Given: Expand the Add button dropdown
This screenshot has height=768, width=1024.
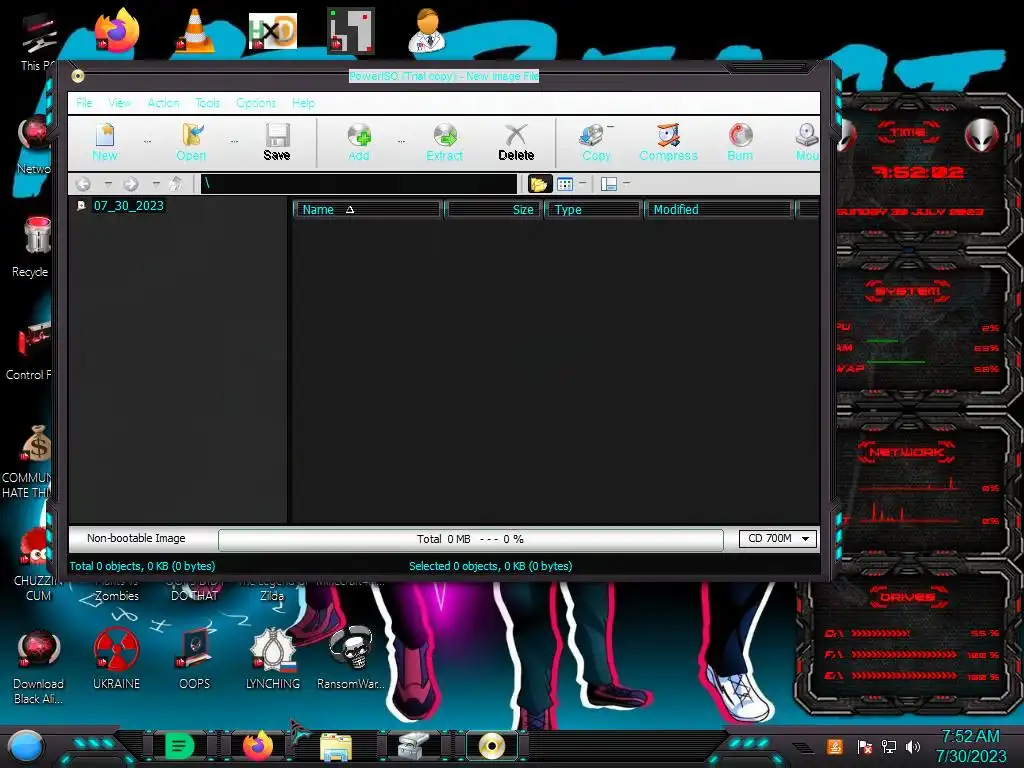Looking at the screenshot, I should 401,141.
